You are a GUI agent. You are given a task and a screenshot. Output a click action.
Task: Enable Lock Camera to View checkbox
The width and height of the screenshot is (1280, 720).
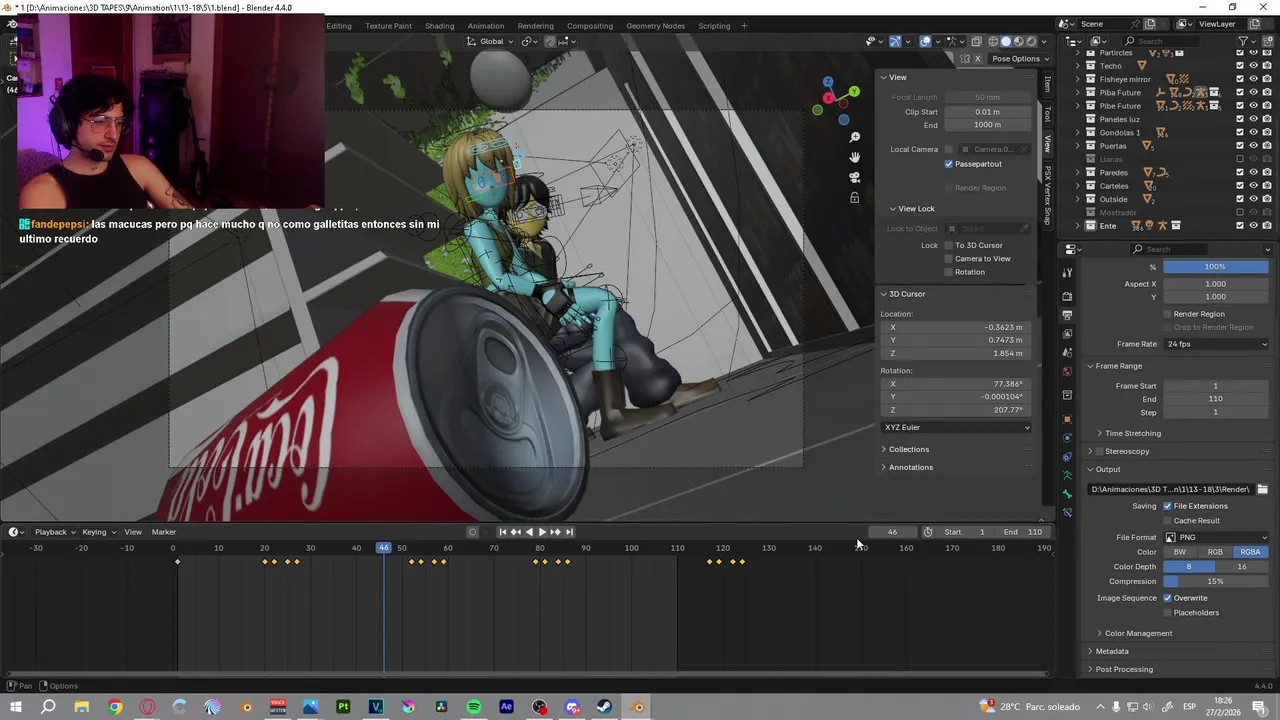click(949, 258)
